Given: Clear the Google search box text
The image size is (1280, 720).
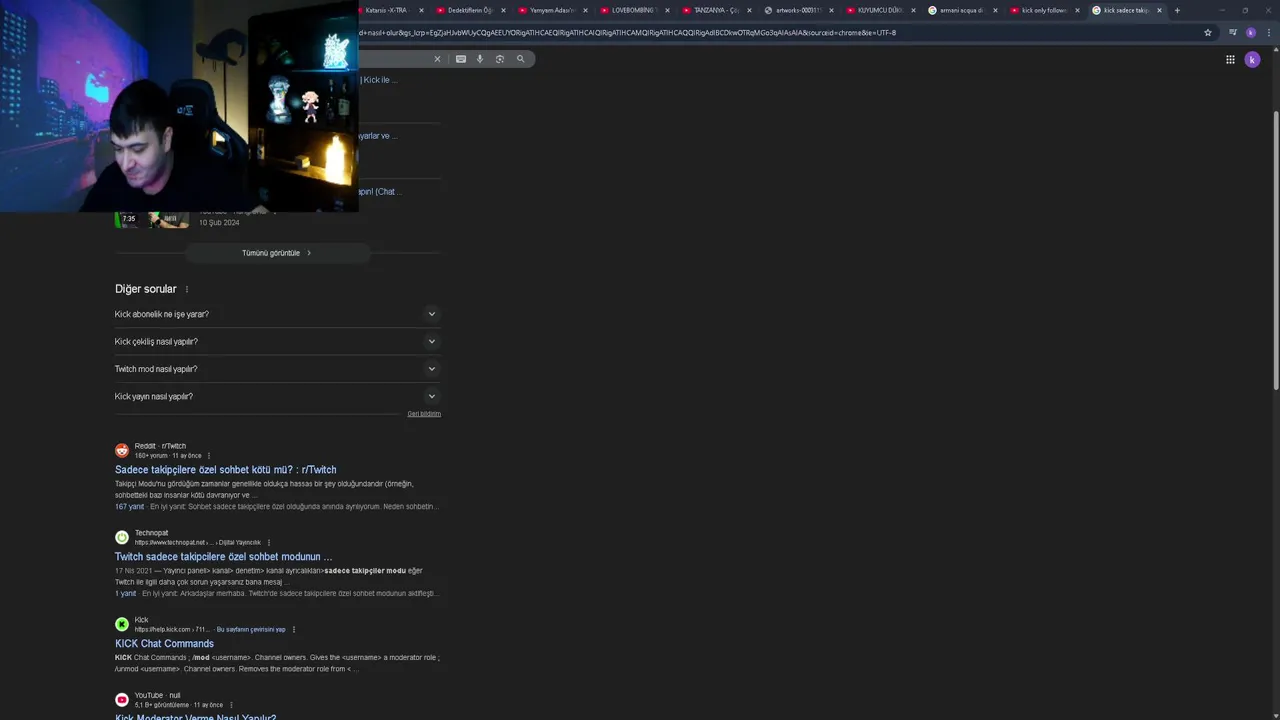Looking at the screenshot, I should (x=437, y=59).
